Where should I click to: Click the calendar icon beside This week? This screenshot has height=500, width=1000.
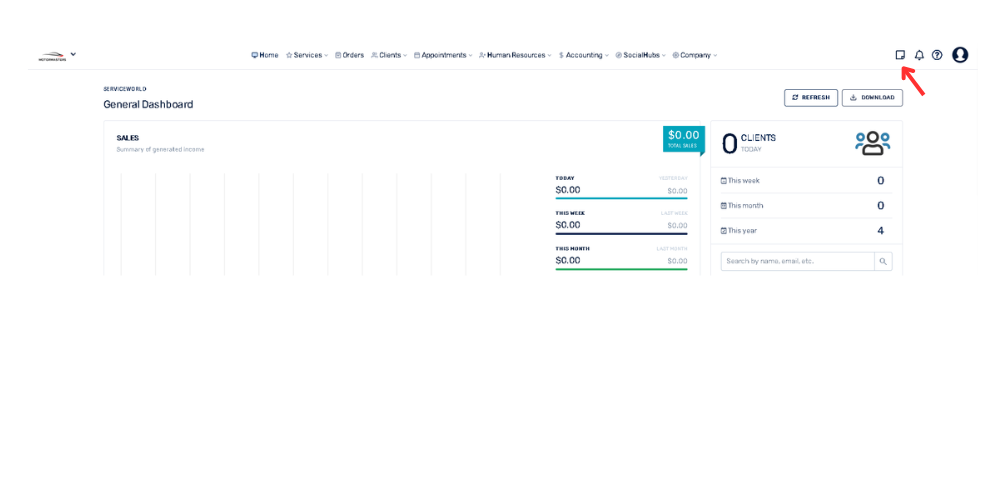[x=724, y=181]
